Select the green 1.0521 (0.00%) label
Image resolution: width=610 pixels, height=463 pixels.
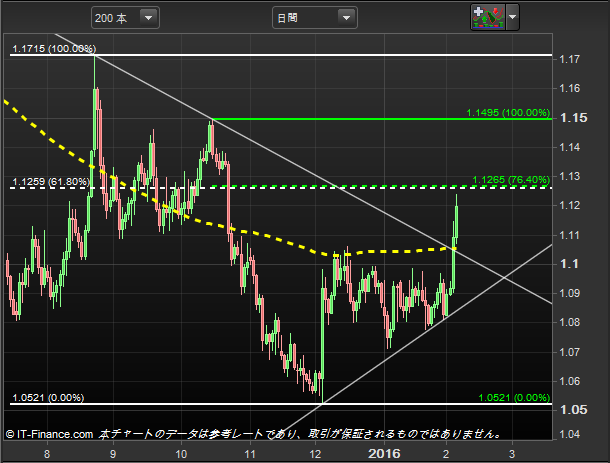pyautogui.click(x=514, y=398)
